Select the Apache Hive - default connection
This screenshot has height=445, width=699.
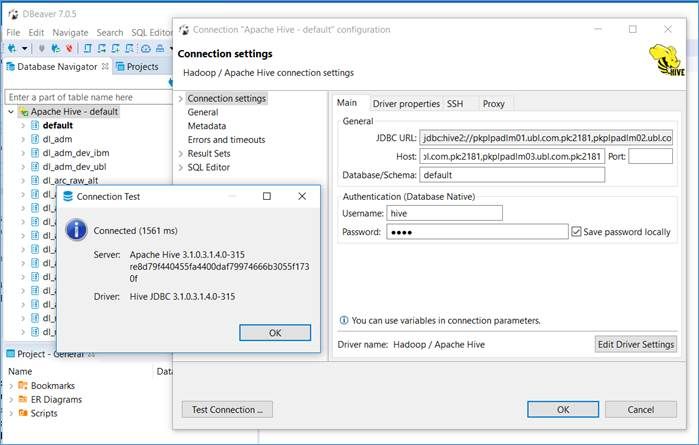pyautogui.click(x=74, y=112)
